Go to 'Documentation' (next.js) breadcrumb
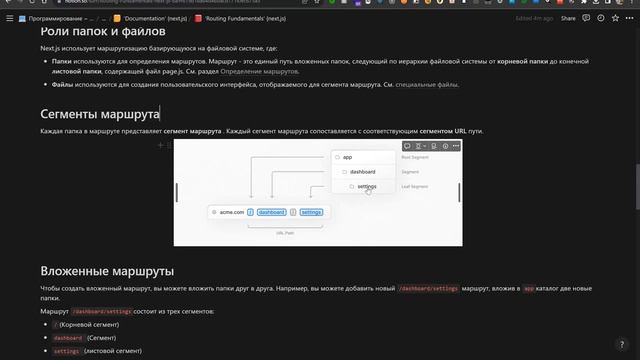This screenshot has width=640, height=360. 150,18
